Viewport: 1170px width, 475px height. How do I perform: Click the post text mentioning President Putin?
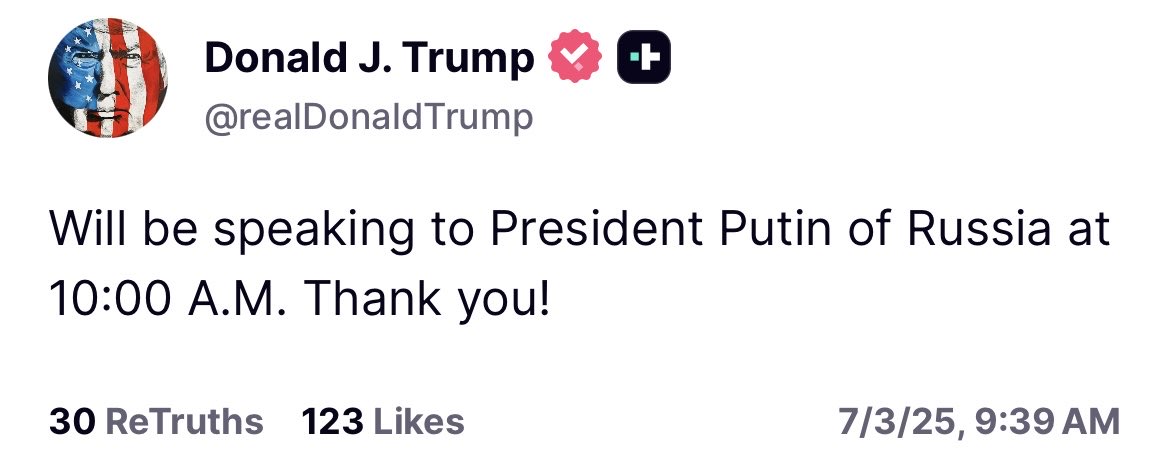(x=580, y=231)
